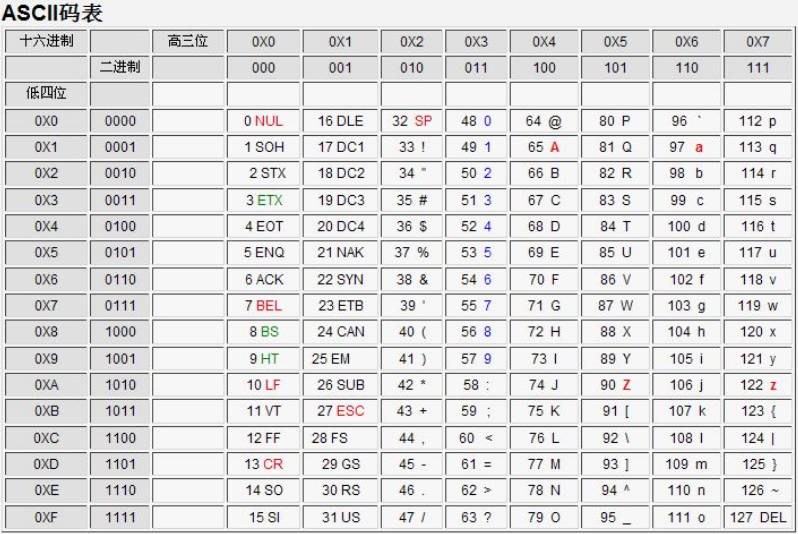Screen dimensions: 798x534
Task: Click the cell '65 A'
Action: pos(544,147)
